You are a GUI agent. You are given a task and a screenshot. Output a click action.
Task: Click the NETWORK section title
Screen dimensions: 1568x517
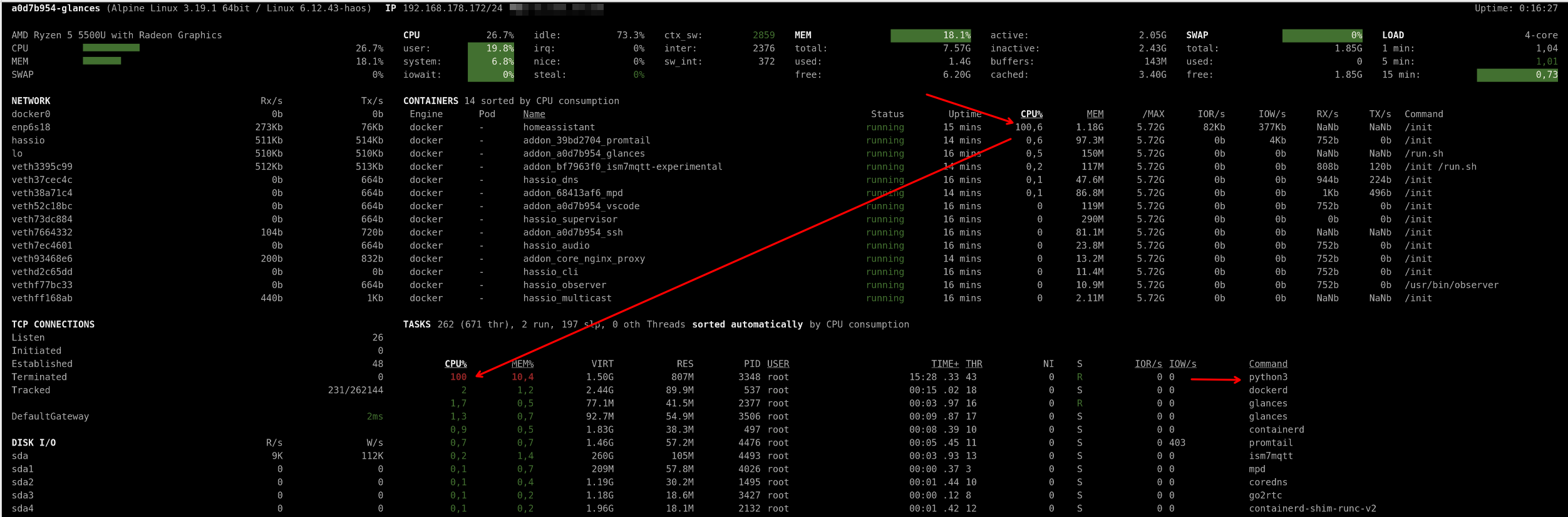pos(31,101)
